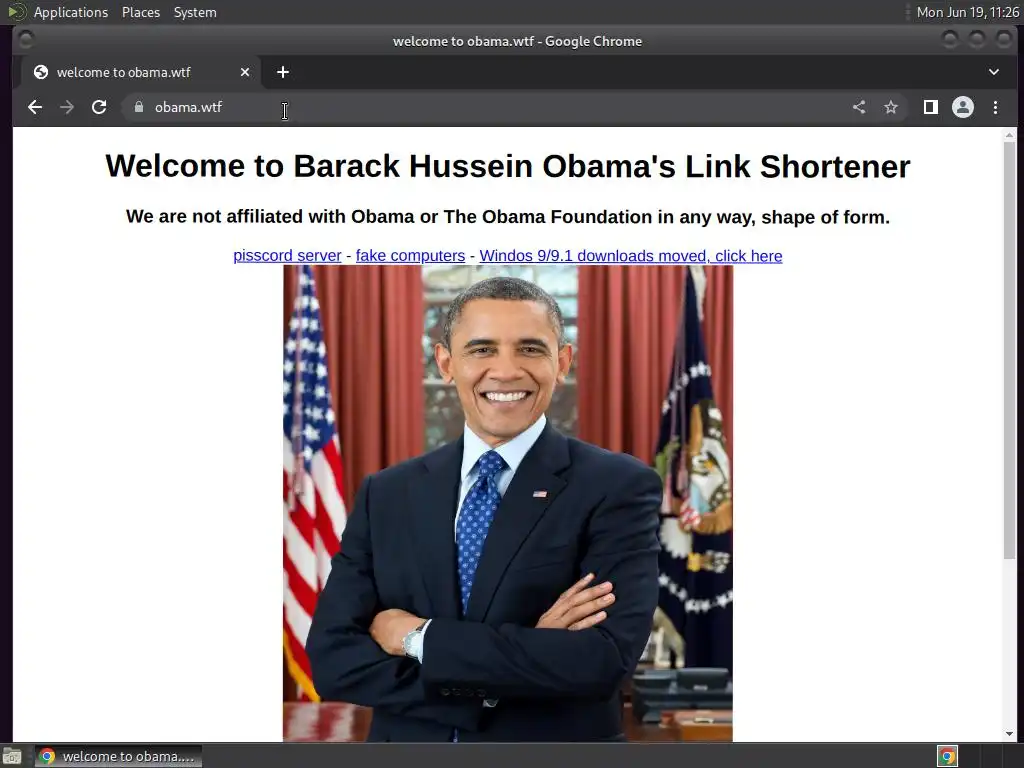Viewport: 1024px width, 768px height.
Task: Click the Applications menu logo icon
Action: tap(16, 12)
